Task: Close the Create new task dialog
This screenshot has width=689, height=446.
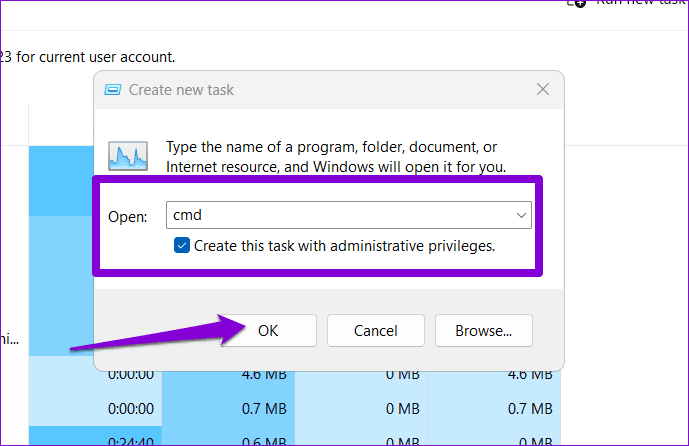Action: pyautogui.click(x=542, y=90)
